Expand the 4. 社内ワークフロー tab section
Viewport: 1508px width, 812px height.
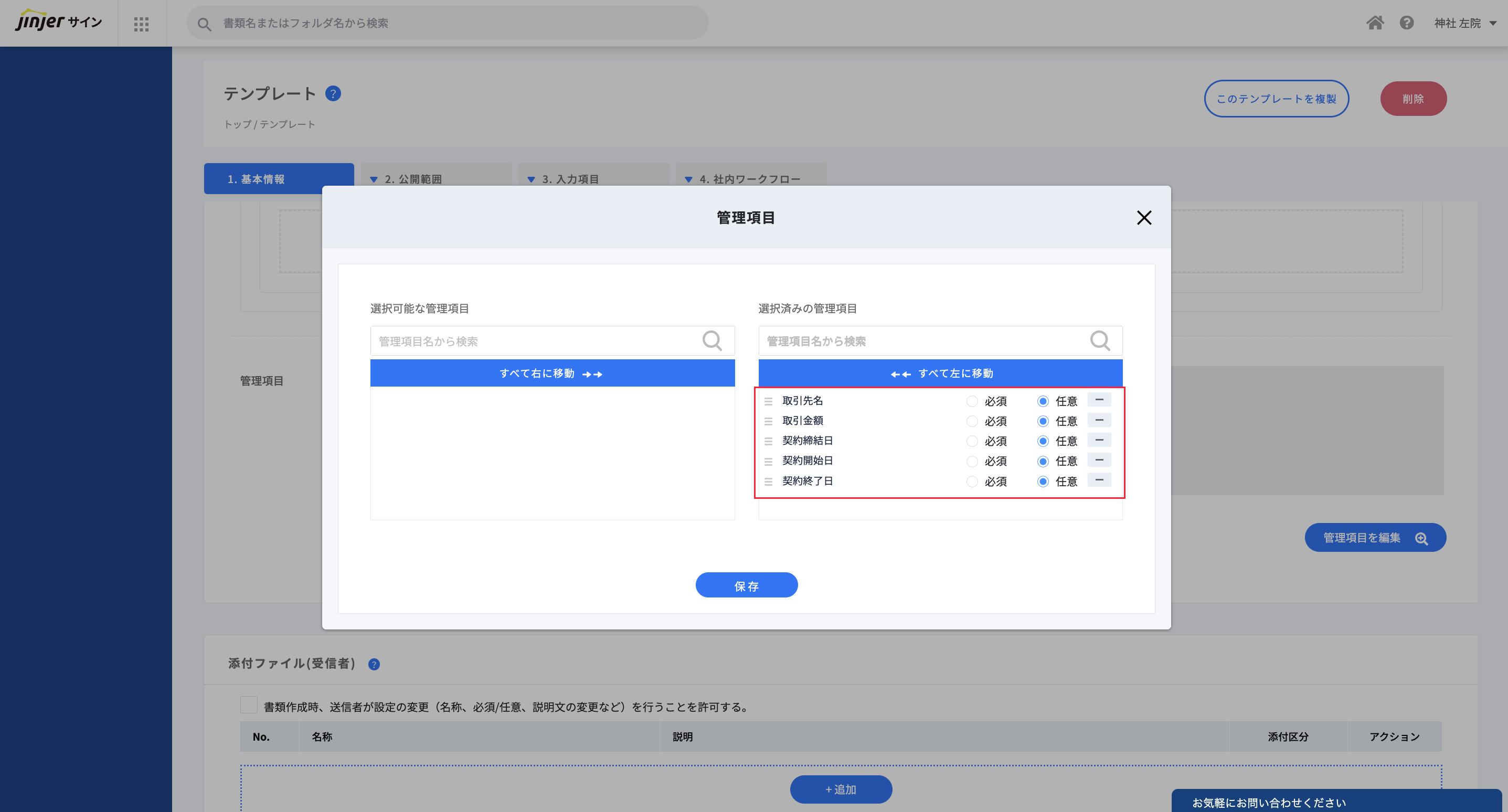749,179
